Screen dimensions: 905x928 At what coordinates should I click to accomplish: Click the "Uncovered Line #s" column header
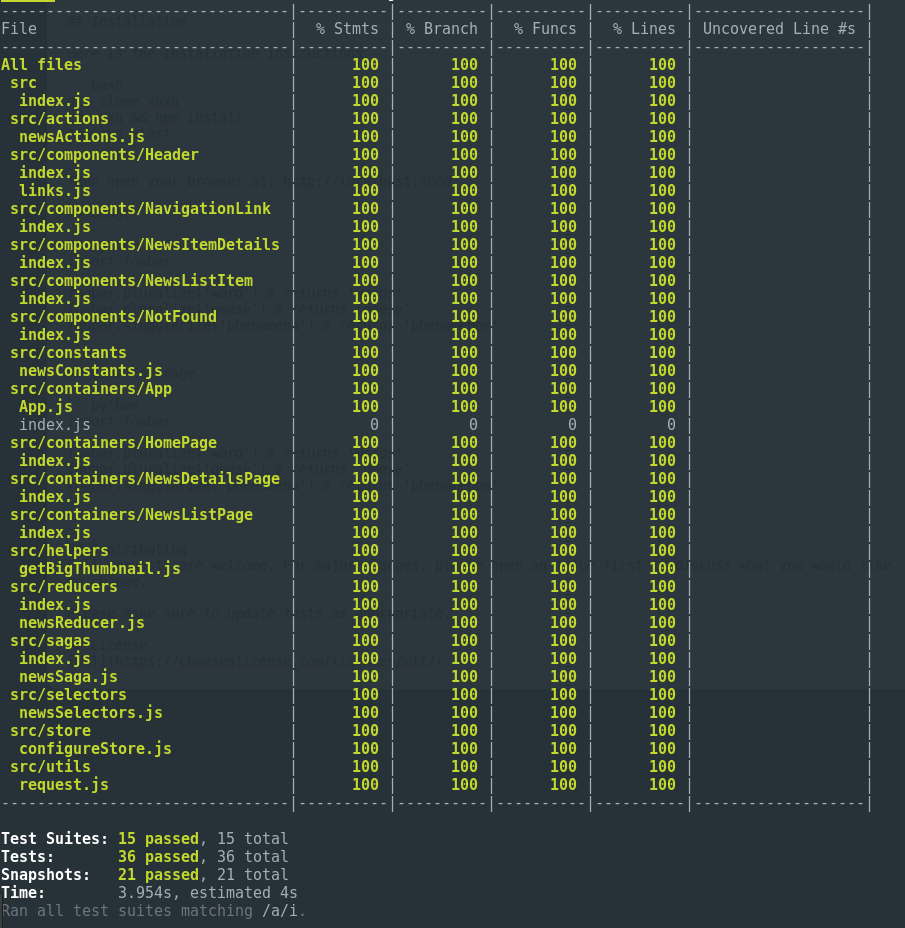[x=779, y=29]
